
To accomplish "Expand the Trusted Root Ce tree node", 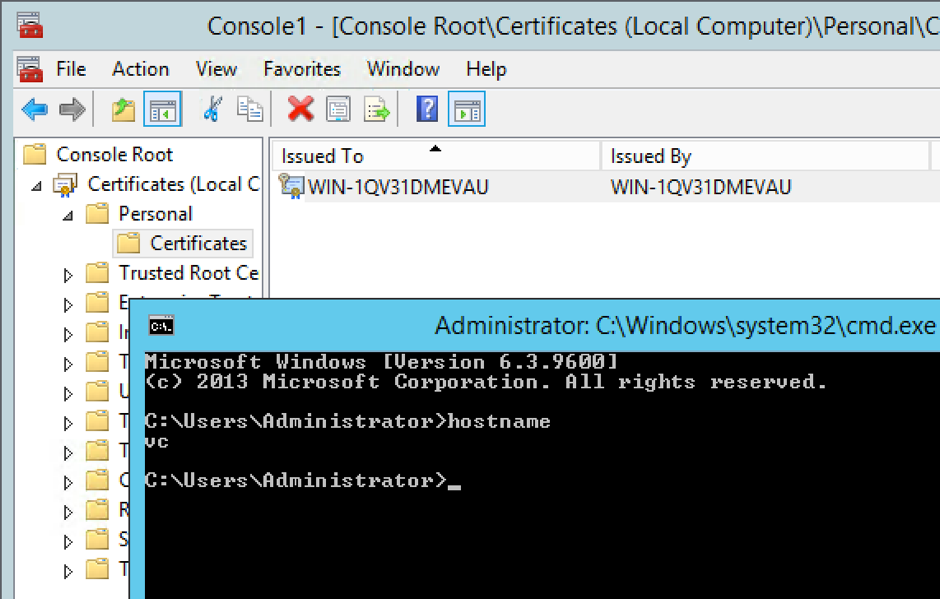I will 66,272.
